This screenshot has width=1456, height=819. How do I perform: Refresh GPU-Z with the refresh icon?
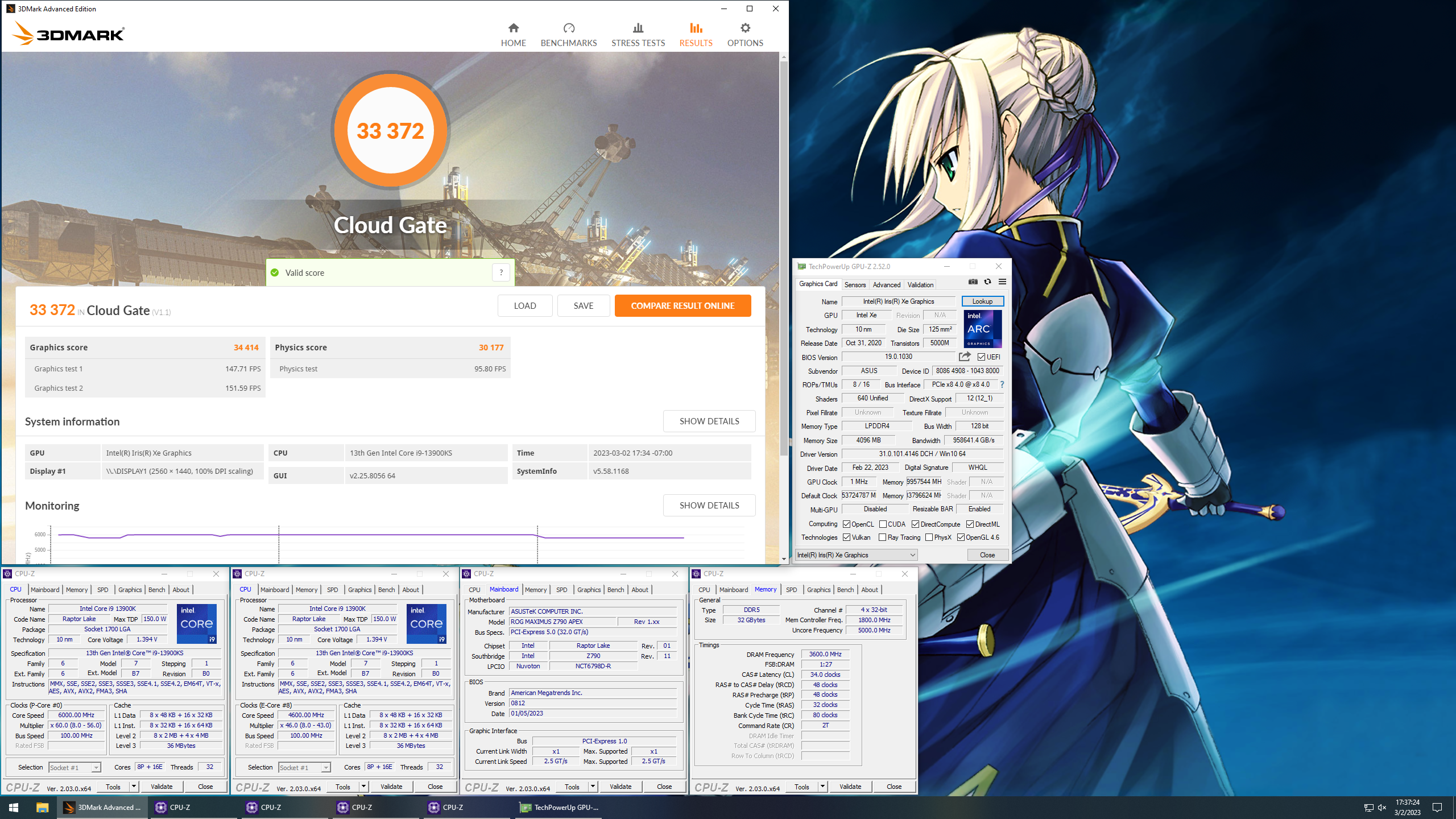click(x=988, y=282)
